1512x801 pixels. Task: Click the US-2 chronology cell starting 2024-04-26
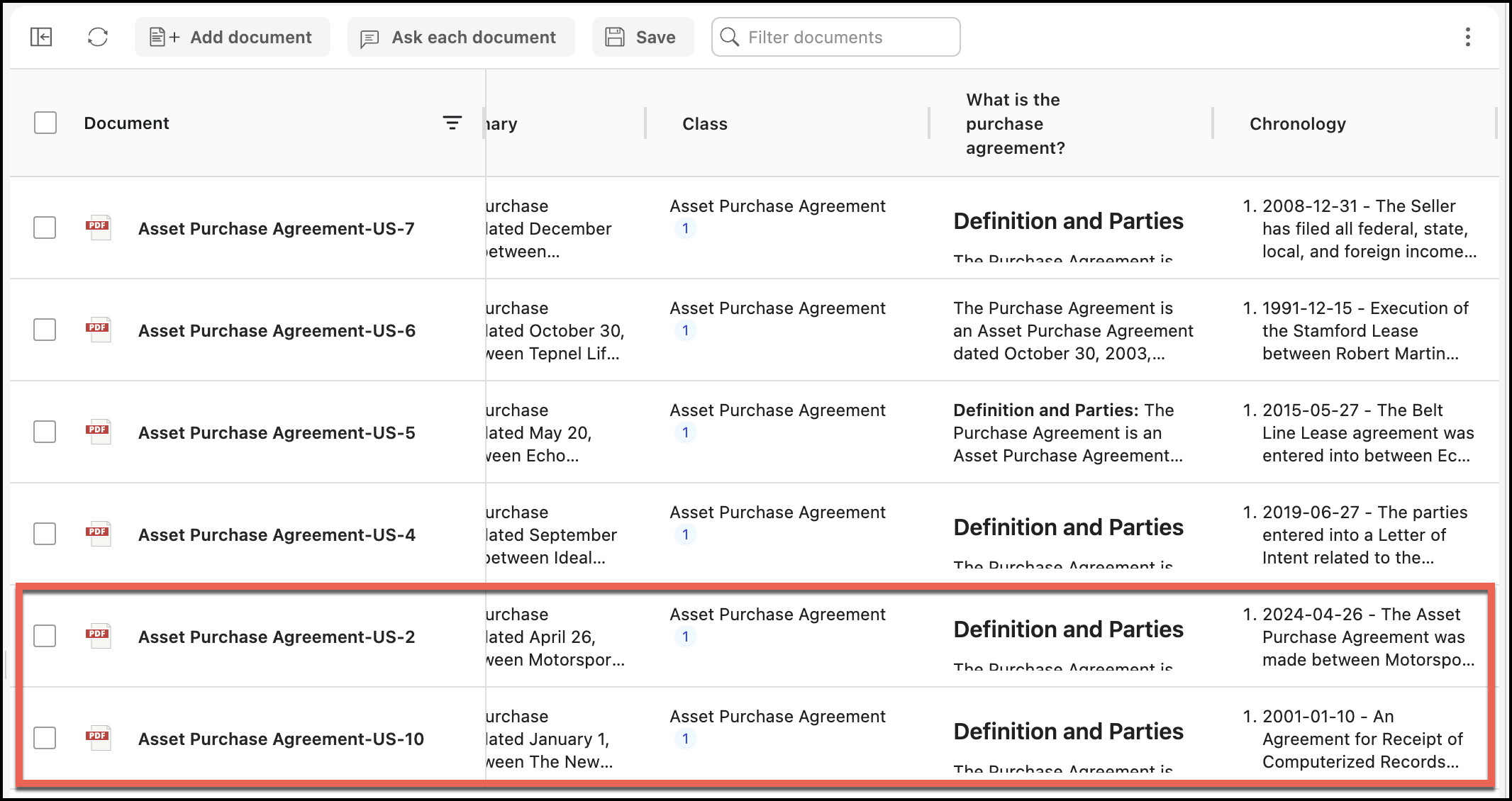[1359, 637]
